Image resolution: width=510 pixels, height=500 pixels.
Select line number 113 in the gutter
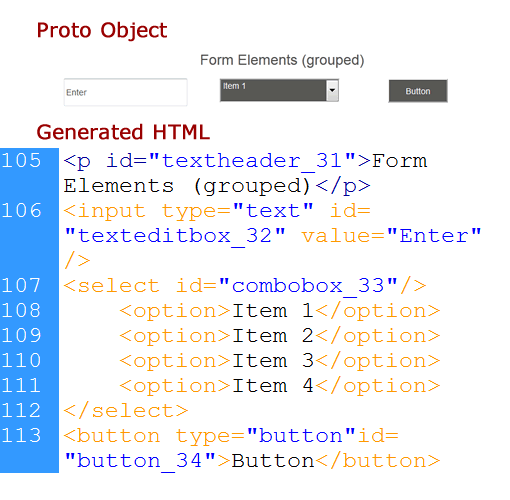21,436
